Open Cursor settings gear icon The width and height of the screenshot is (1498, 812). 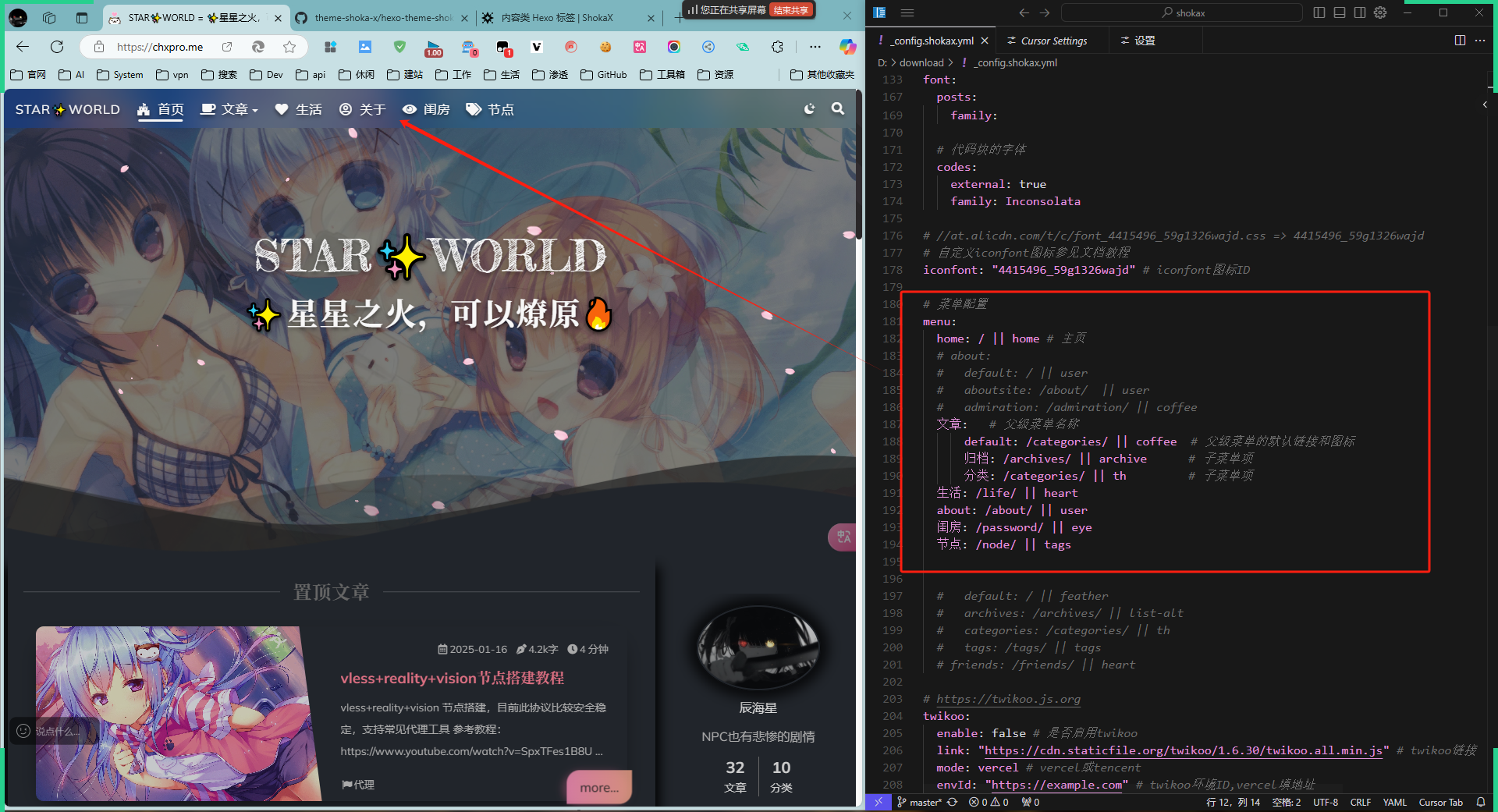pyautogui.click(x=1380, y=12)
